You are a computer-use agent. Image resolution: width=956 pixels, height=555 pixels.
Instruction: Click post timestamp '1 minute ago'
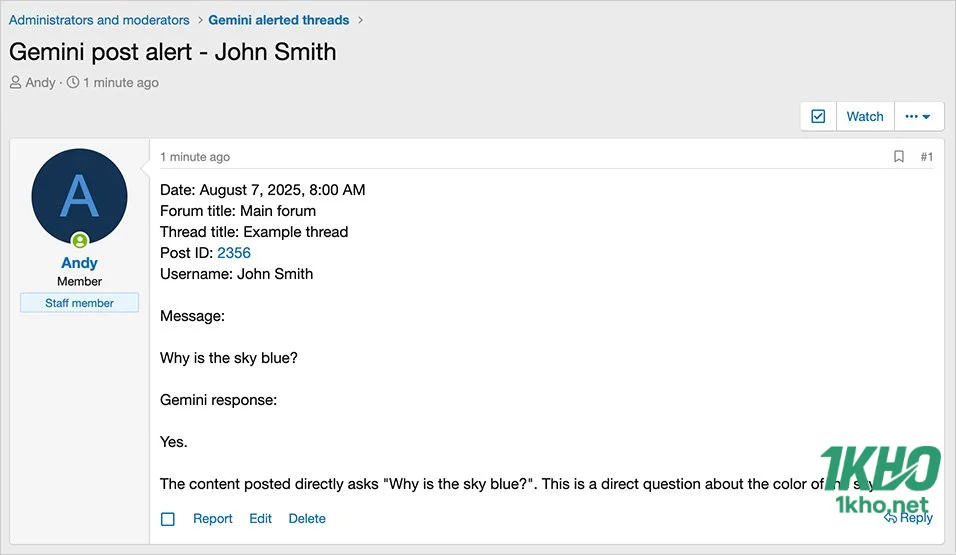click(195, 157)
